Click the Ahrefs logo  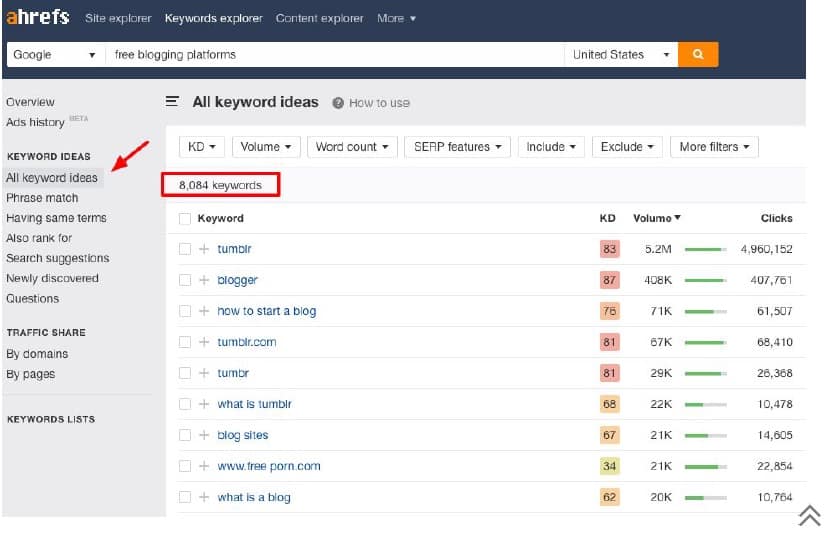pos(38,17)
